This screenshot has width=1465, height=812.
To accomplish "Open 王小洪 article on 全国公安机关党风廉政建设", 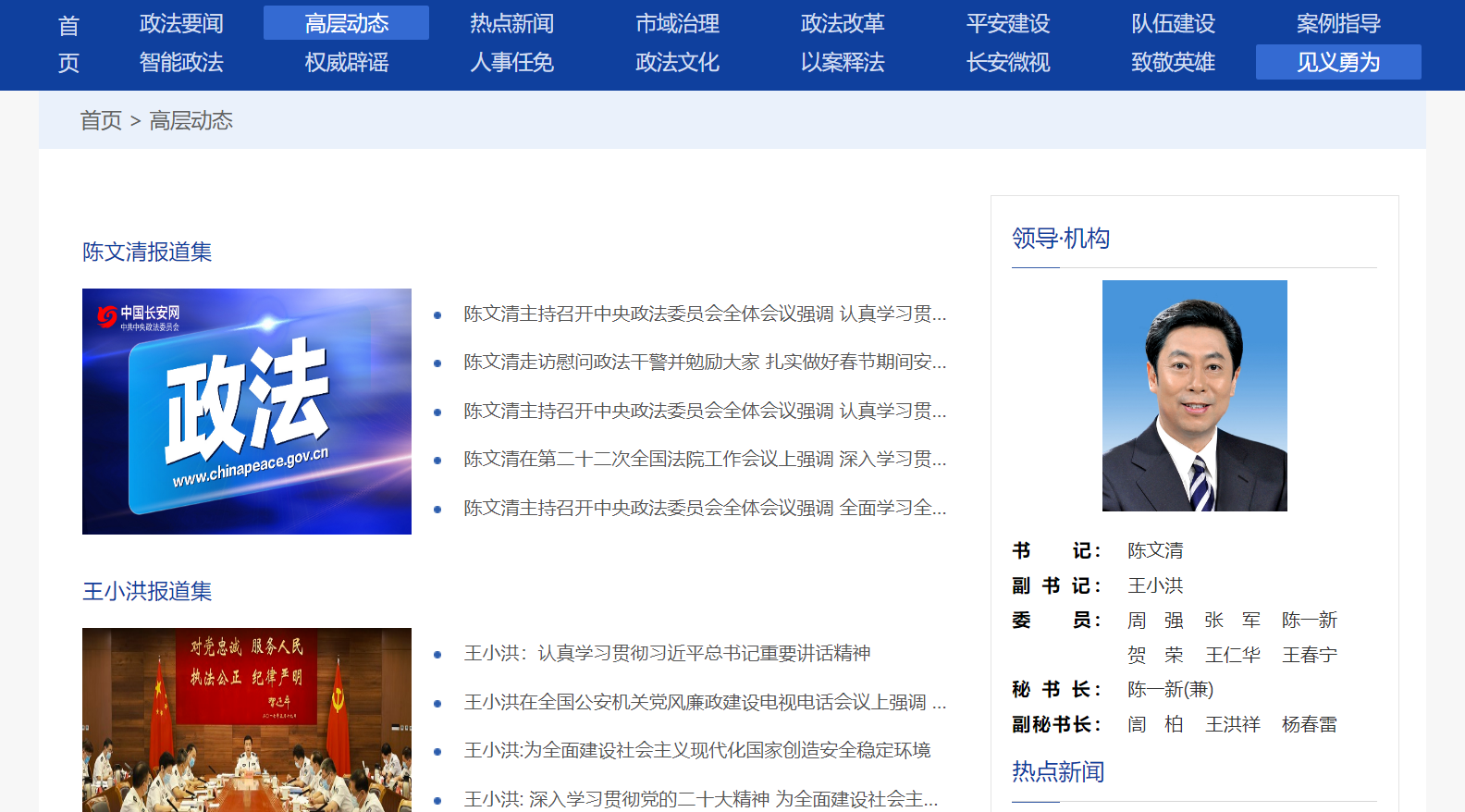I will (705, 702).
